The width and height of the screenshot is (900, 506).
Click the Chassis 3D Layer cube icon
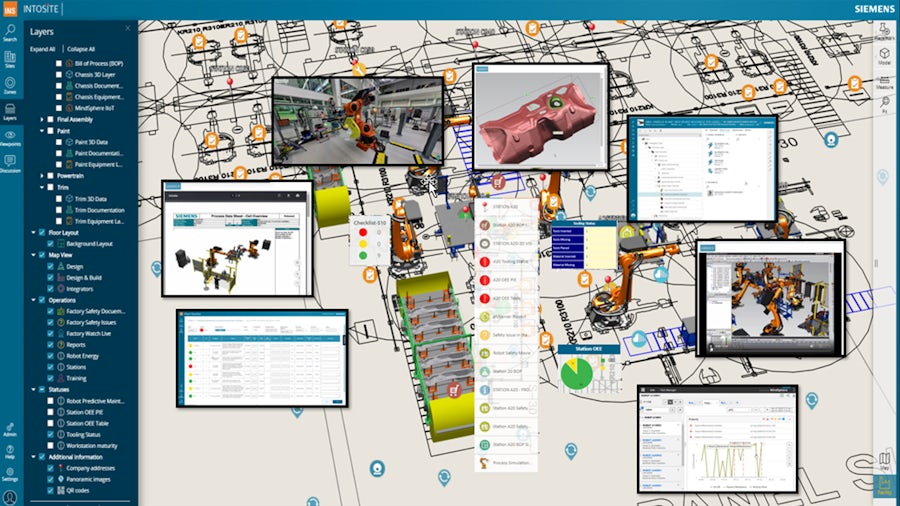coord(69,75)
